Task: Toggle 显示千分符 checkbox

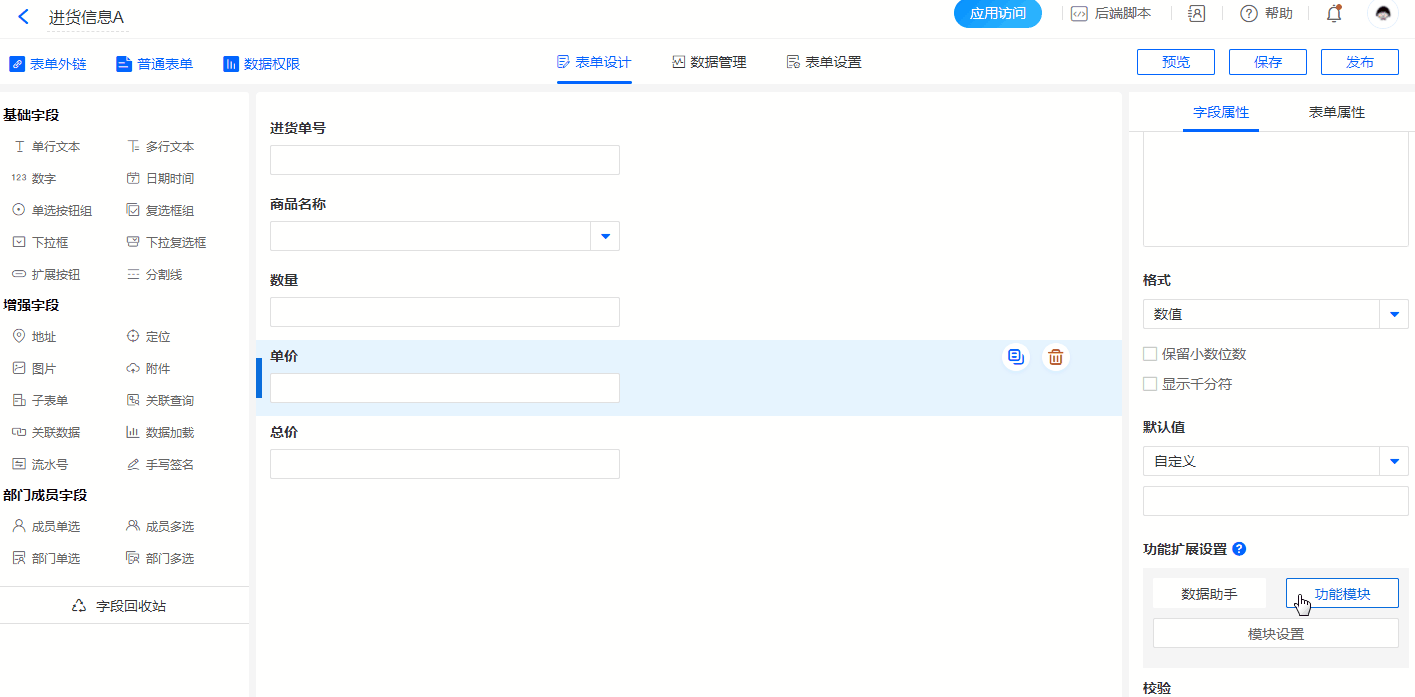Action: pyautogui.click(x=1150, y=384)
